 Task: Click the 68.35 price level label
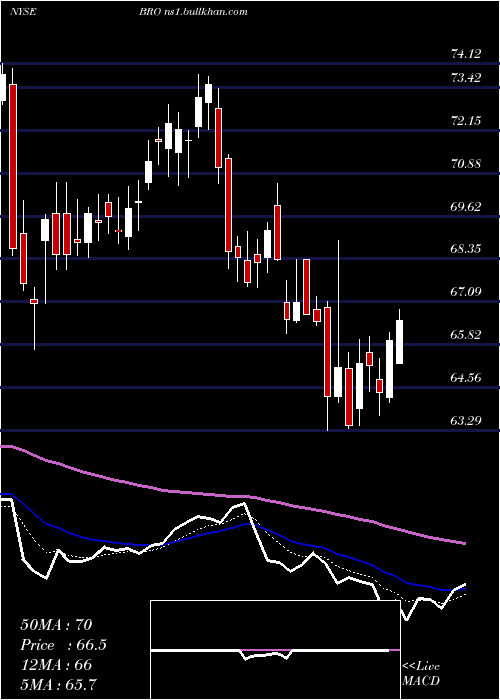pyautogui.click(x=466, y=249)
